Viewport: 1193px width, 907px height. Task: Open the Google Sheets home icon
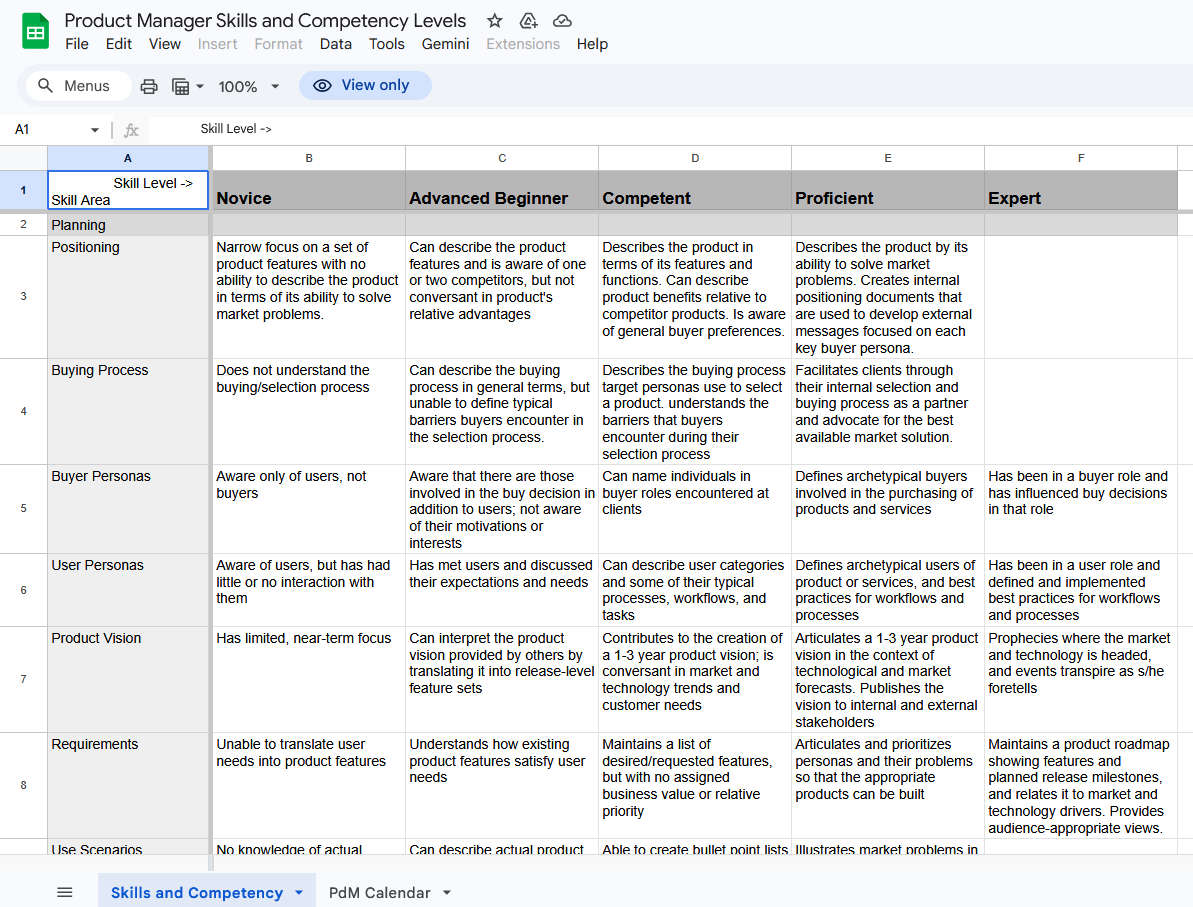(x=35, y=31)
